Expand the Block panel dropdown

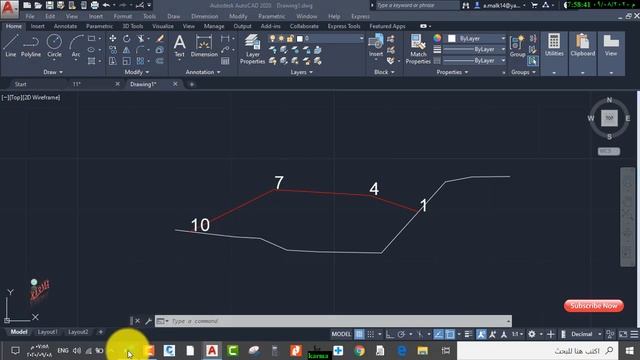click(384, 72)
